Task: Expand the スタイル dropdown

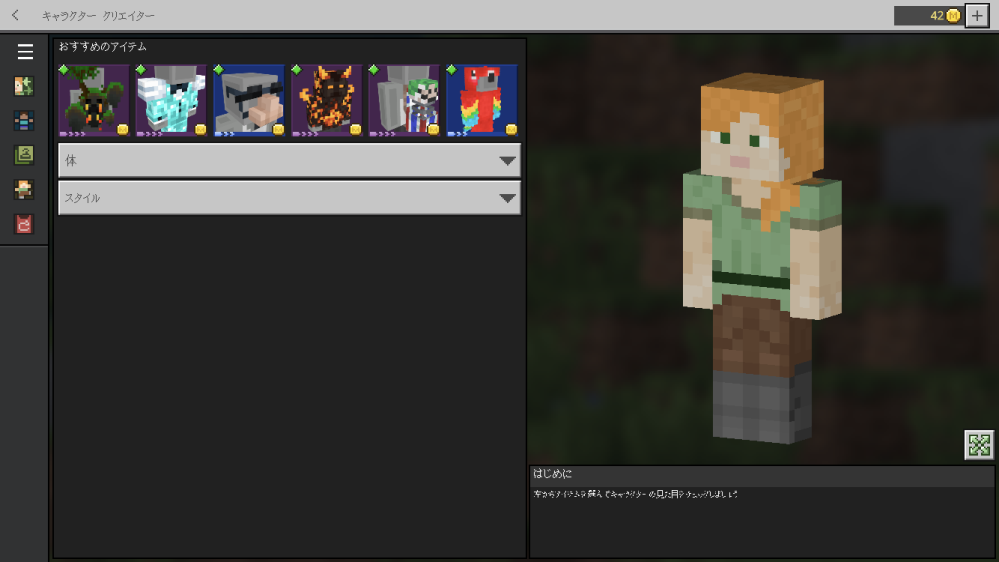Action: coord(289,198)
